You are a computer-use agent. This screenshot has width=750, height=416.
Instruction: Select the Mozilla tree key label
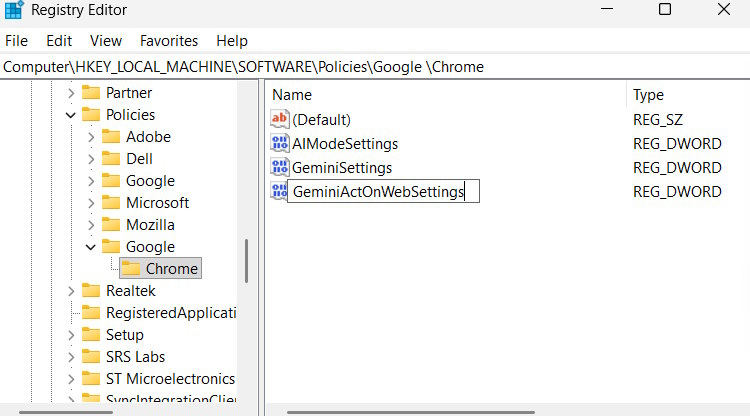[x=150, y=225]
